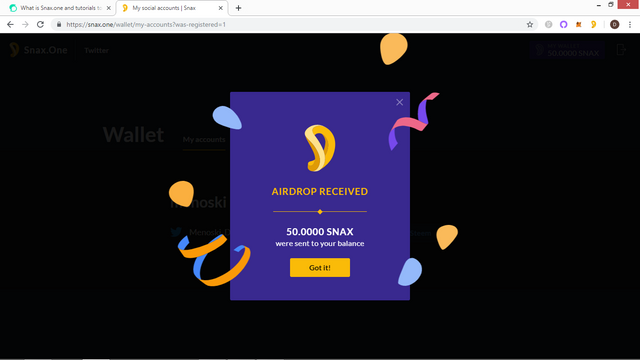
Task: Open the Twitter link in header
Action: coord(96,51)
